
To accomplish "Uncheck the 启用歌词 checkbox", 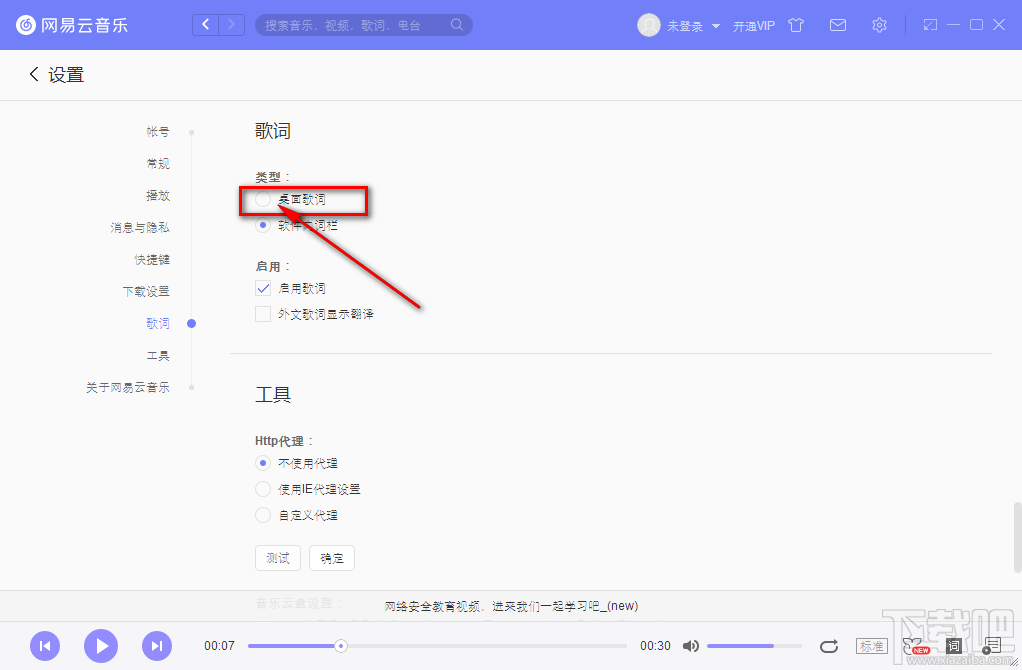I will (262, 288).
